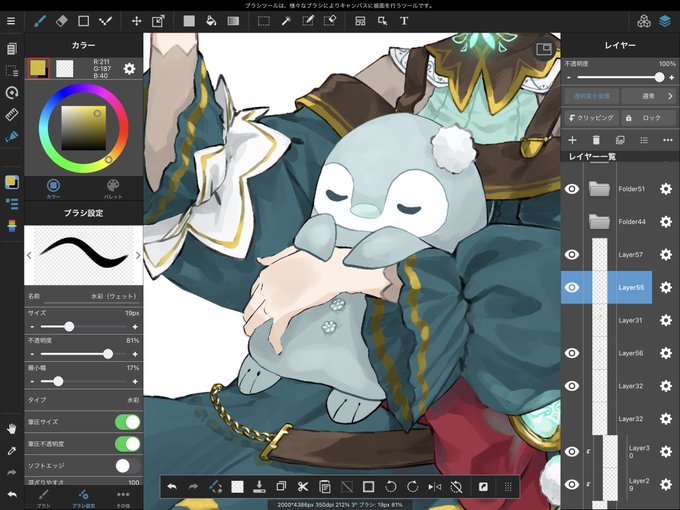Open the ruler tool in sidebar
Viewport: 680px width, 510px height.
point(12,114)
